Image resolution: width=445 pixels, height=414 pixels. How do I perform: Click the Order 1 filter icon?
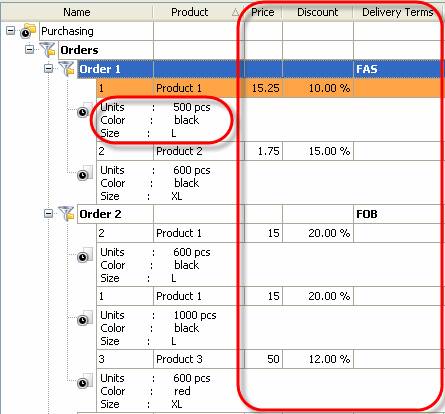click(x=66, y=69)
